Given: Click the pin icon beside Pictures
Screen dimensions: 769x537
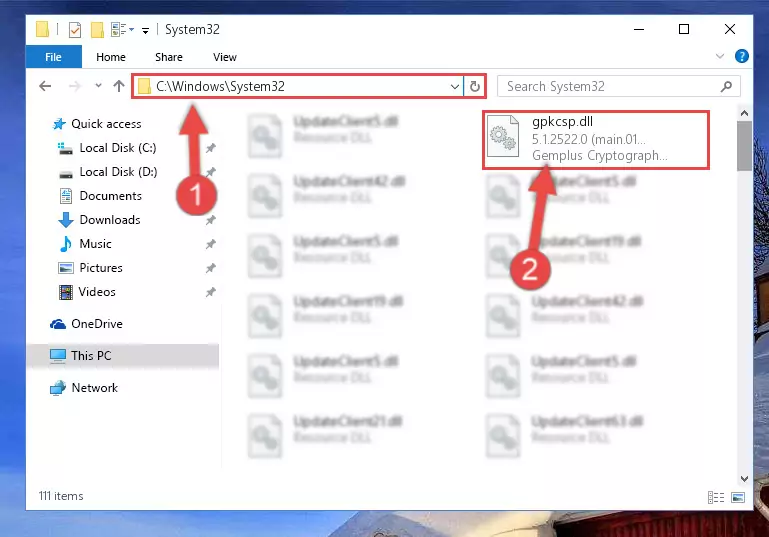Looking at the screenshot, I should tap(210, 268).
